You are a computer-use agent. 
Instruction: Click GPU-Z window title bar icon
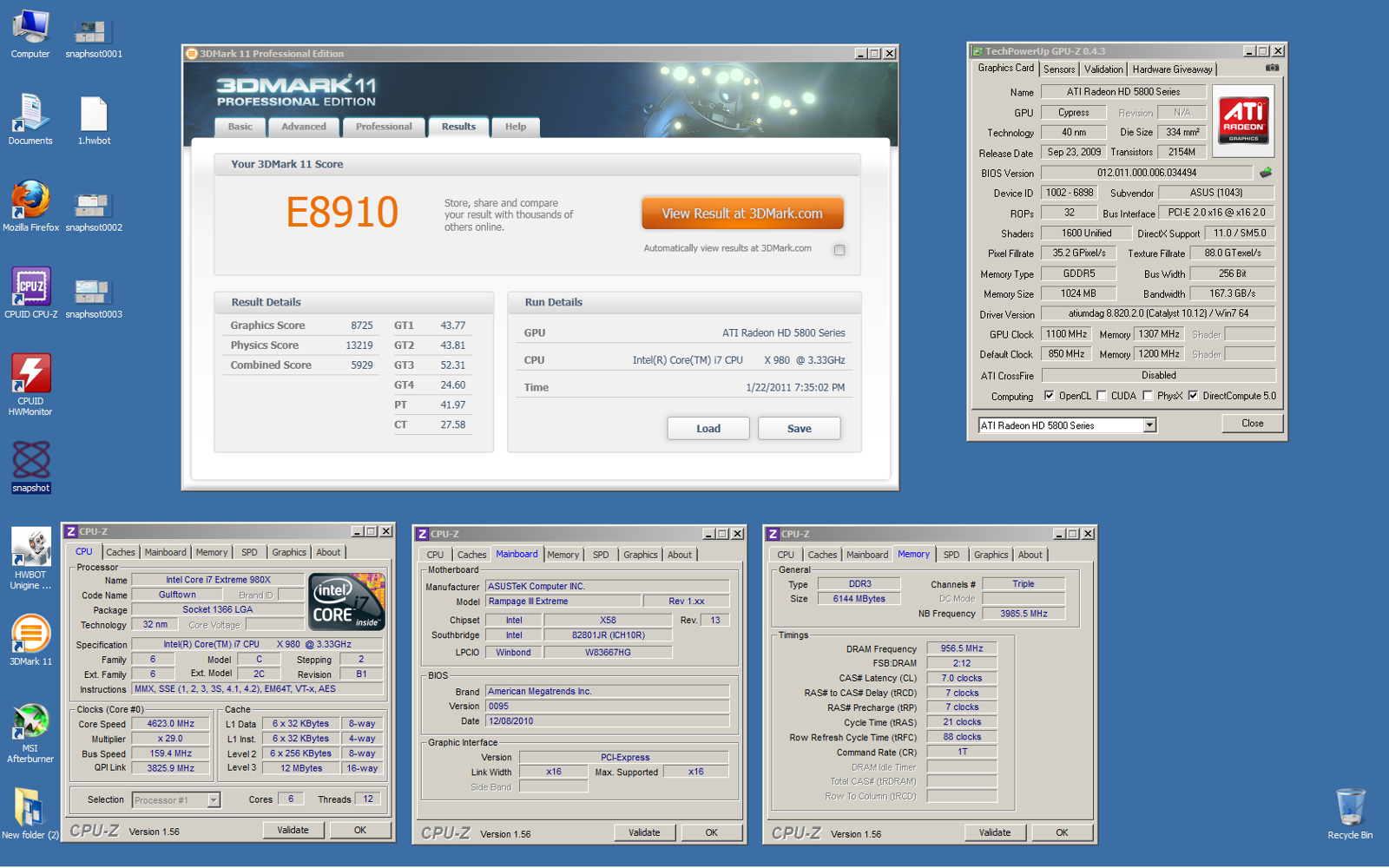point(978,51)
